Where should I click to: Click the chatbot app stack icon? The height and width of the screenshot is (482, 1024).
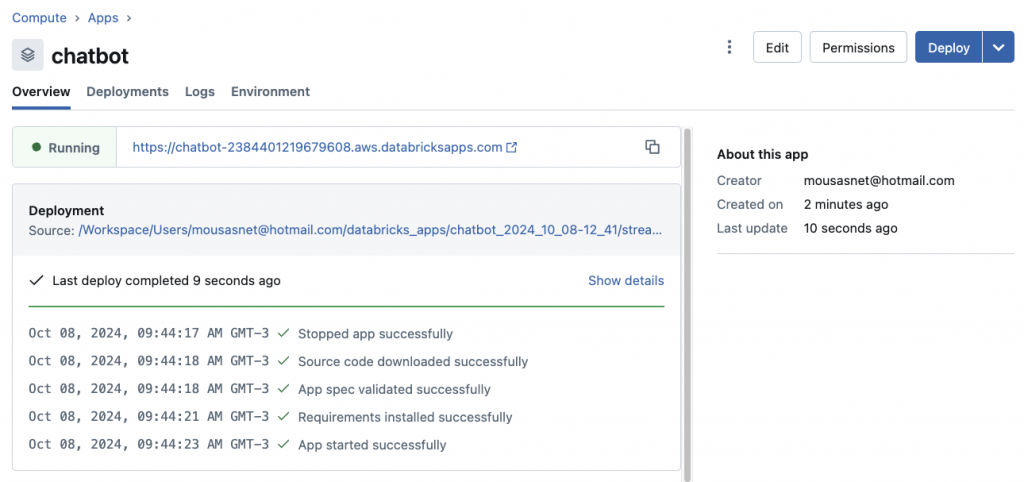pyautogui.click(x=28, y=54)
